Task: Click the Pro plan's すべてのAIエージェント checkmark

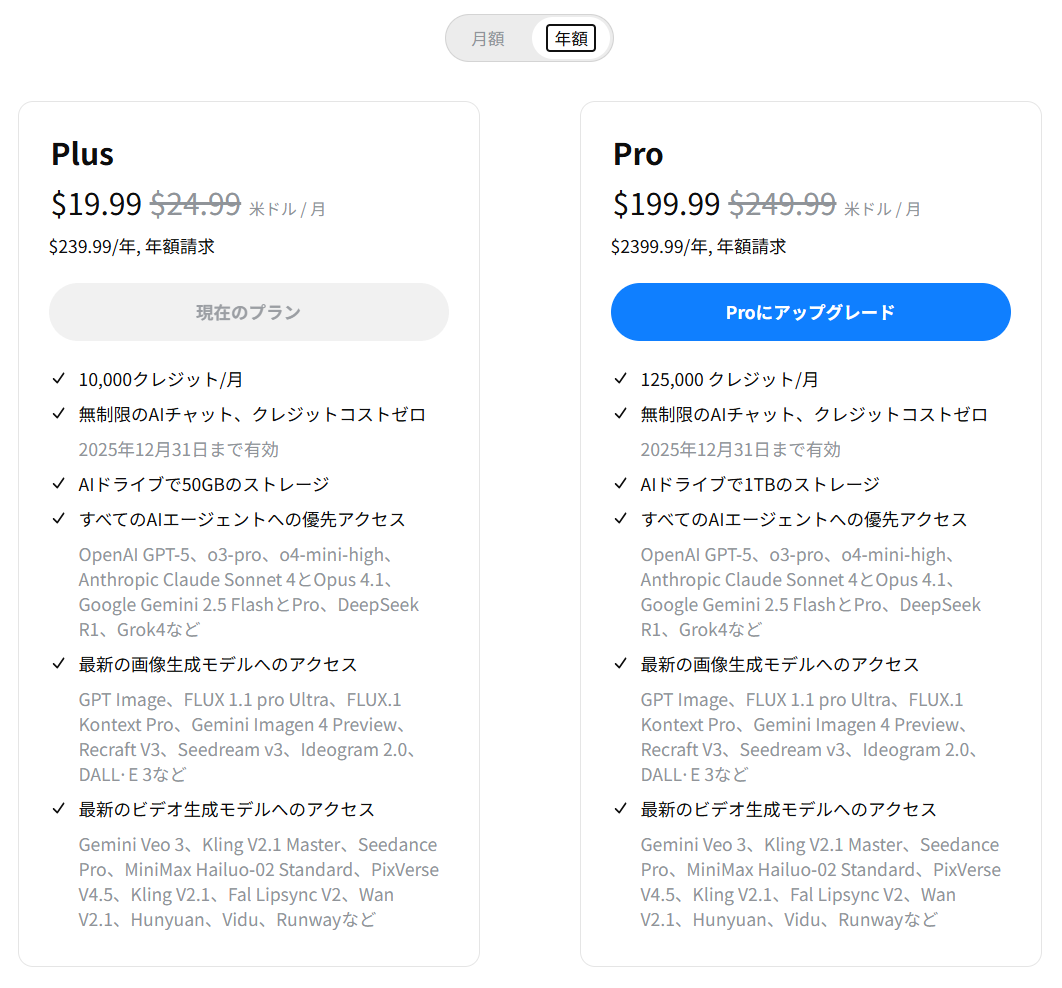Action: point(621,519)
